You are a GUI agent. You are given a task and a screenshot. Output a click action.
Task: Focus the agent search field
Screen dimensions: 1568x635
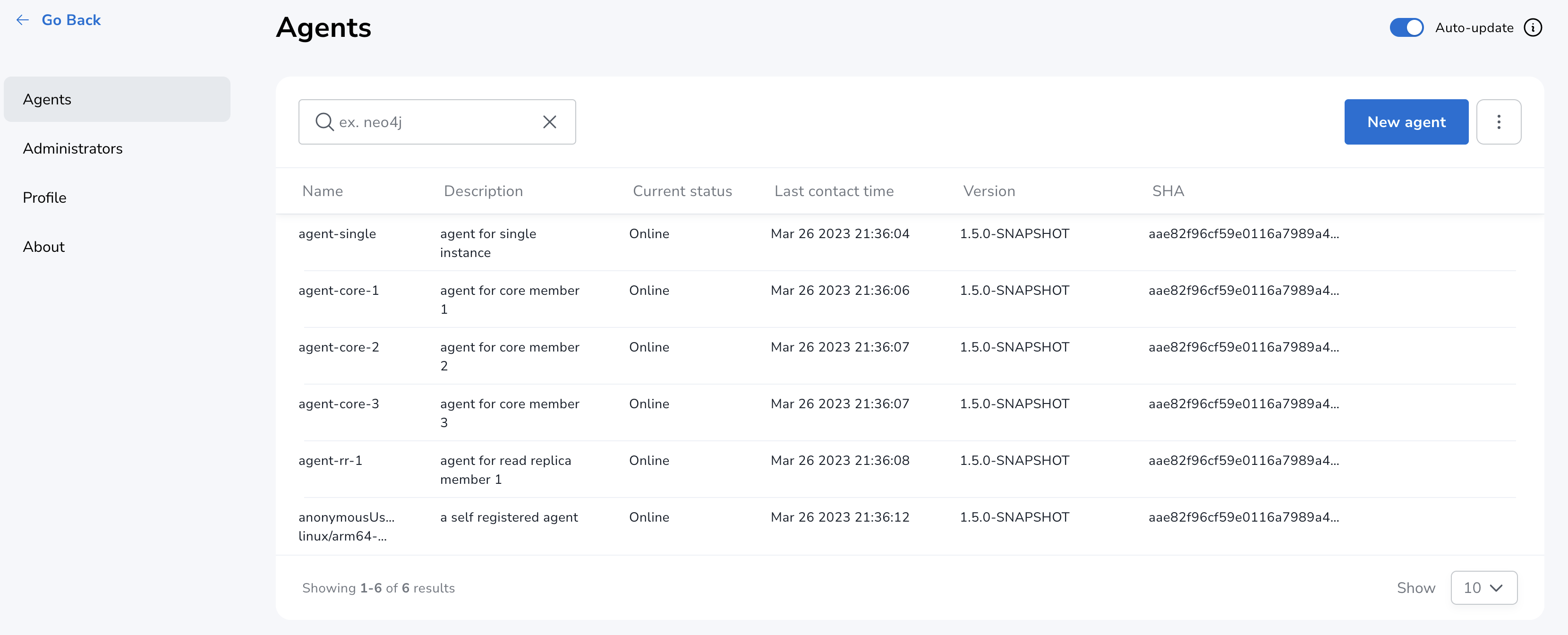pos(437,122)
